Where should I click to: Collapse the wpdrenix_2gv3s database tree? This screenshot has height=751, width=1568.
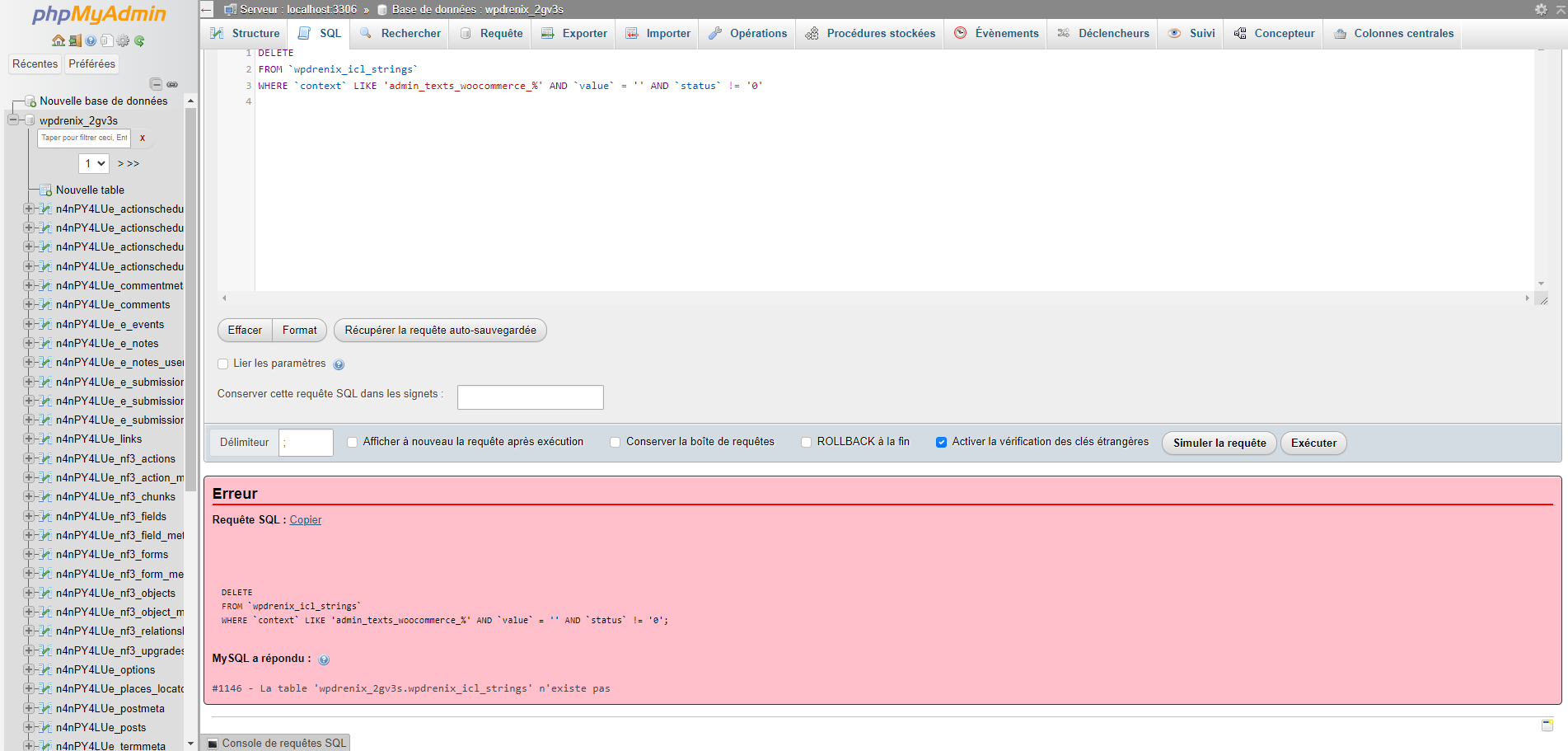13,120
